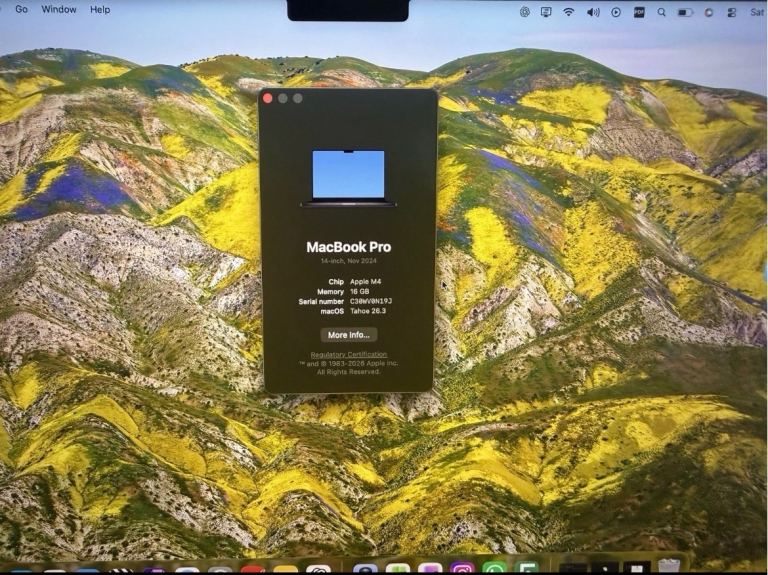
Task: Click the Serial number label
Action: point(321,301)
